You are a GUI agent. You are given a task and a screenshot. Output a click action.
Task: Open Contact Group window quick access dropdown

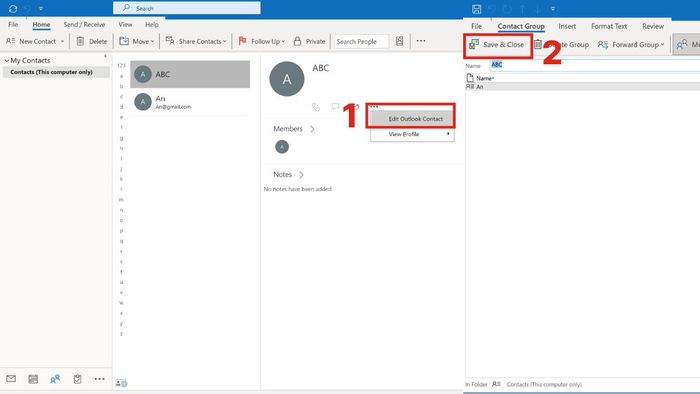(x=553, y=9)
